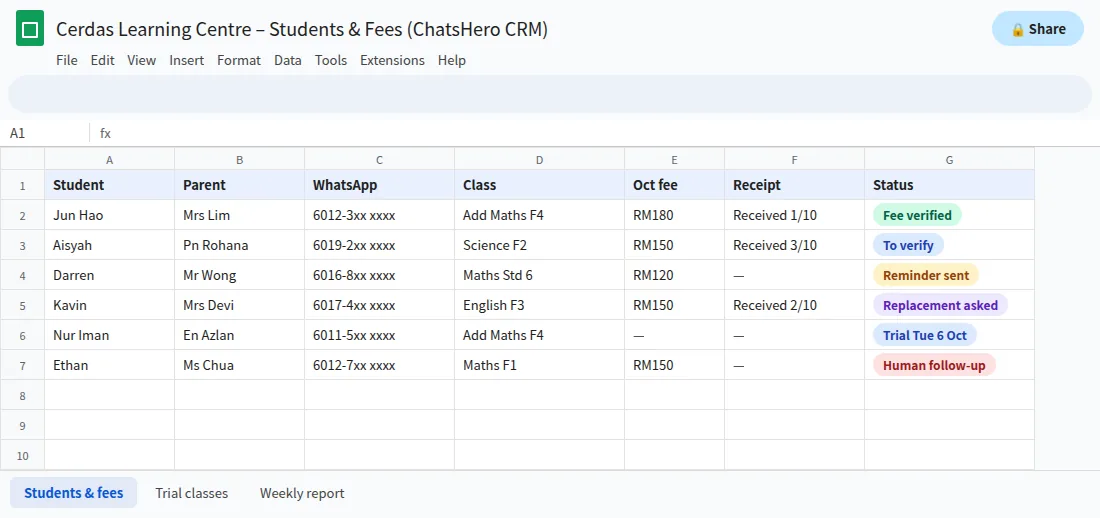Open the Tools menu
Screen dimensions: 1100x518
pyautogui.click(x=330, y=60)
